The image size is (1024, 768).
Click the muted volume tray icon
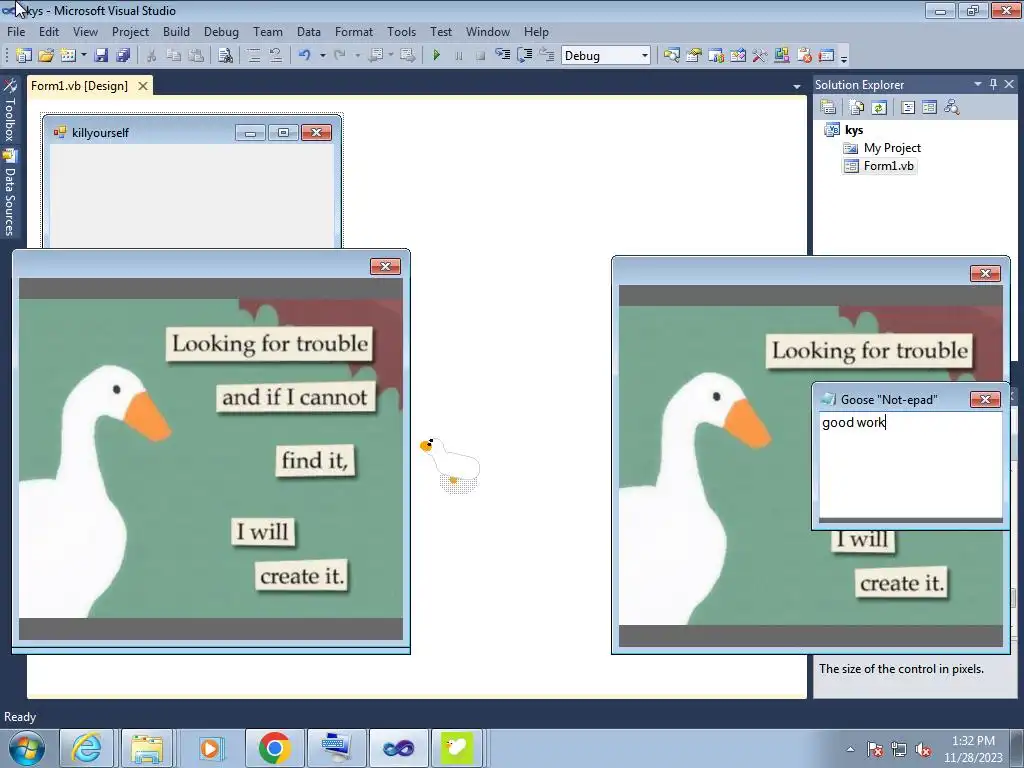(923, 749)
